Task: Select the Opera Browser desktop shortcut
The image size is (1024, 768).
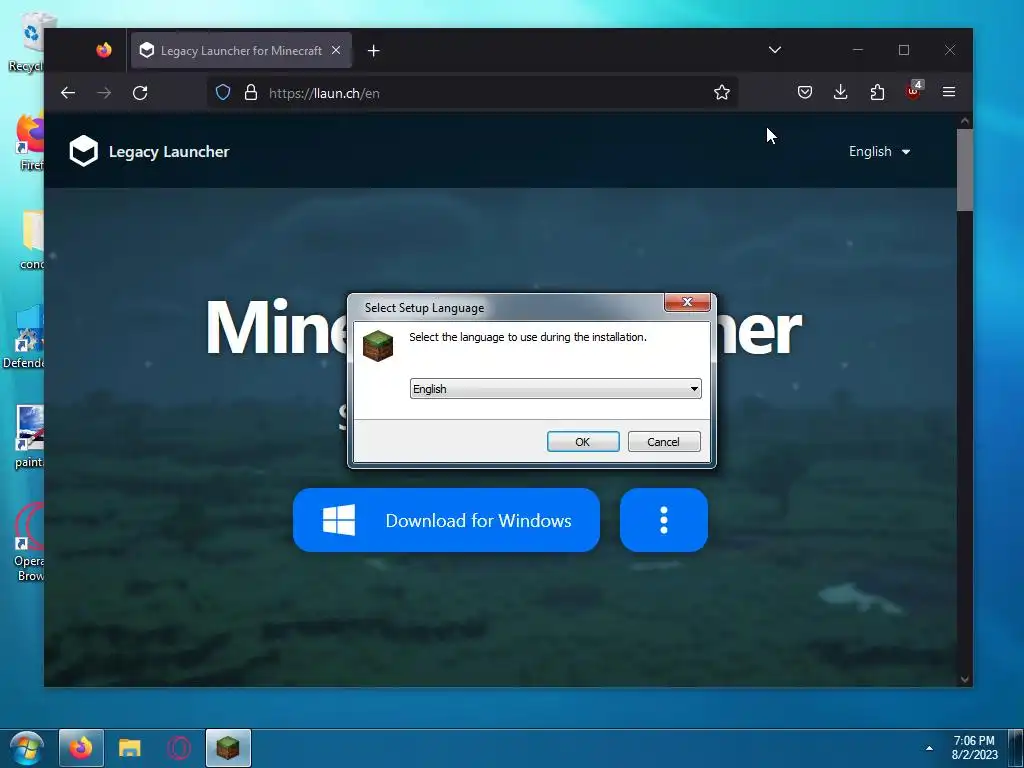Action: pos(29,542)
